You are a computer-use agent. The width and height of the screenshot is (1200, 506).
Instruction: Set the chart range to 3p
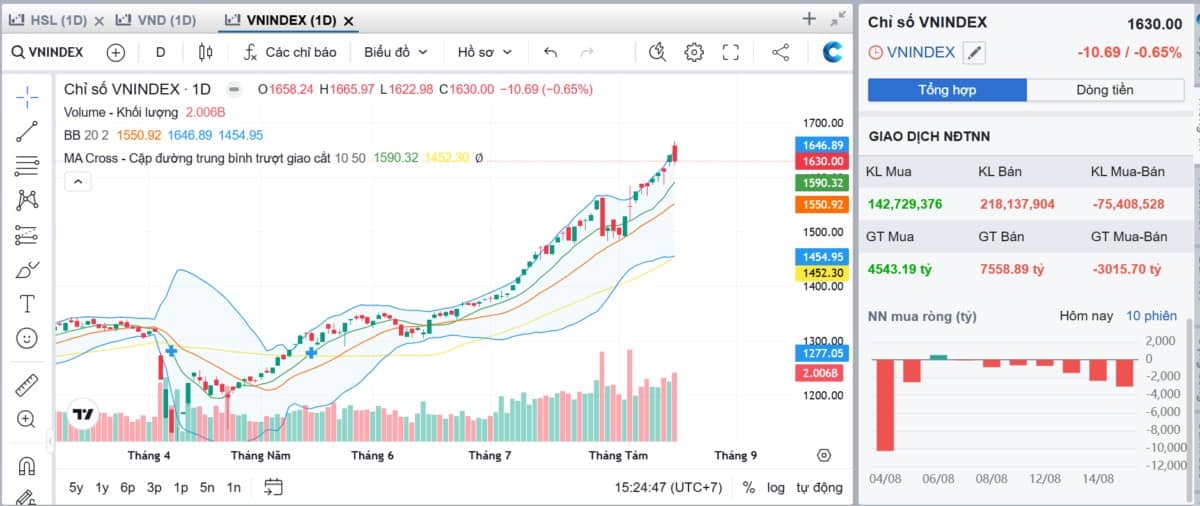[x=154, y=487]
